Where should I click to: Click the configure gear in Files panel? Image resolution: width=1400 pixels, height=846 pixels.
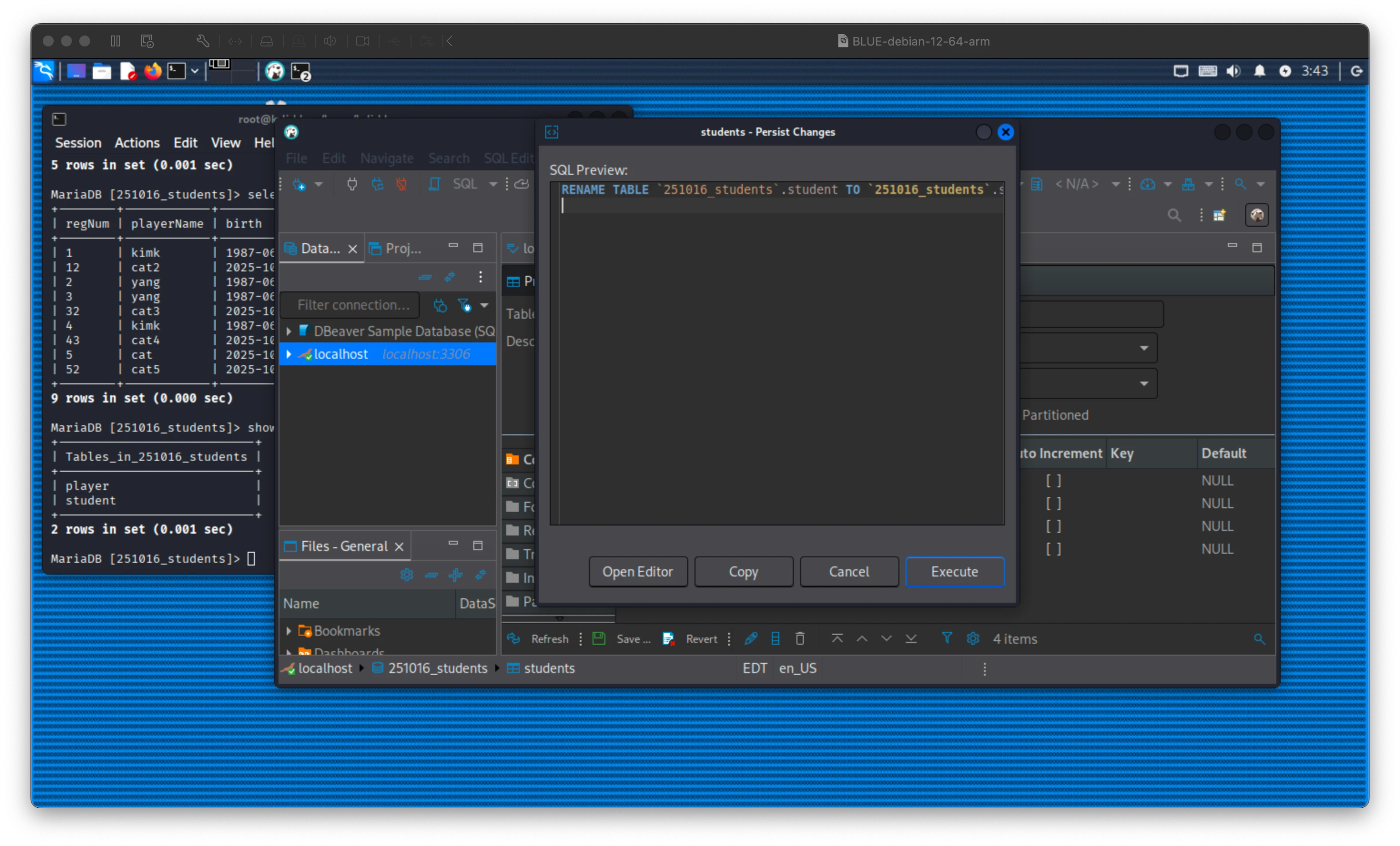pos(407,575)
